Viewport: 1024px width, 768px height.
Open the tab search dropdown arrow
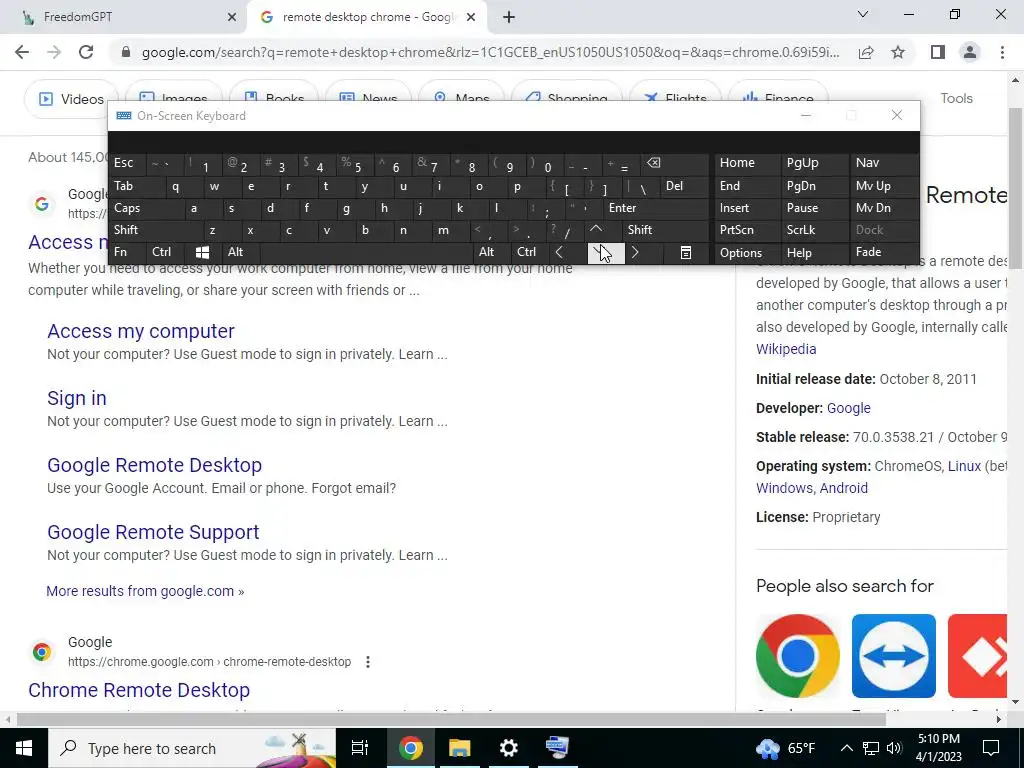pyautogui.click(x=863, y=14)
